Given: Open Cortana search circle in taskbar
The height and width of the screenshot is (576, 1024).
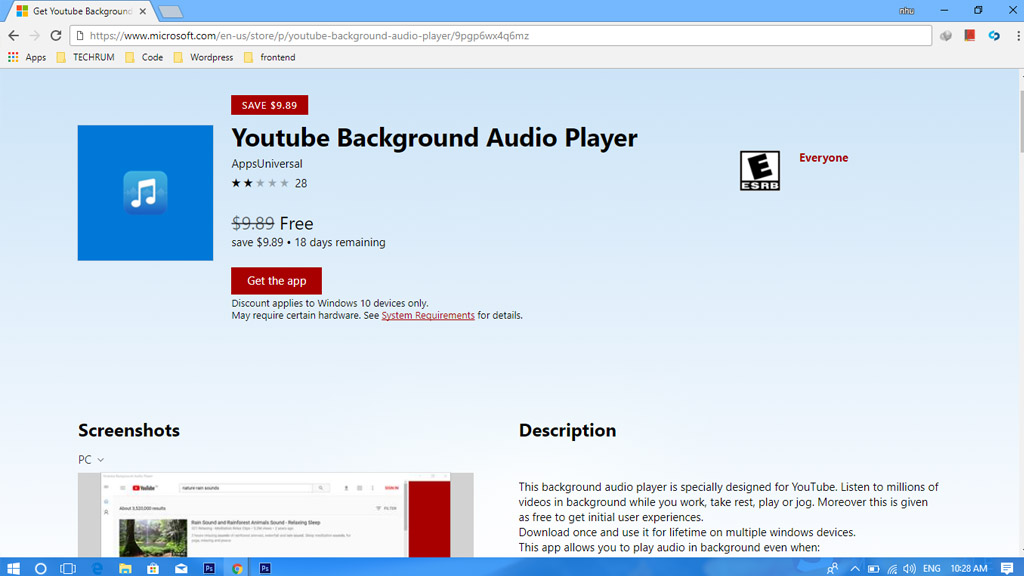Looking at the screenshot, I should (40, 569).
